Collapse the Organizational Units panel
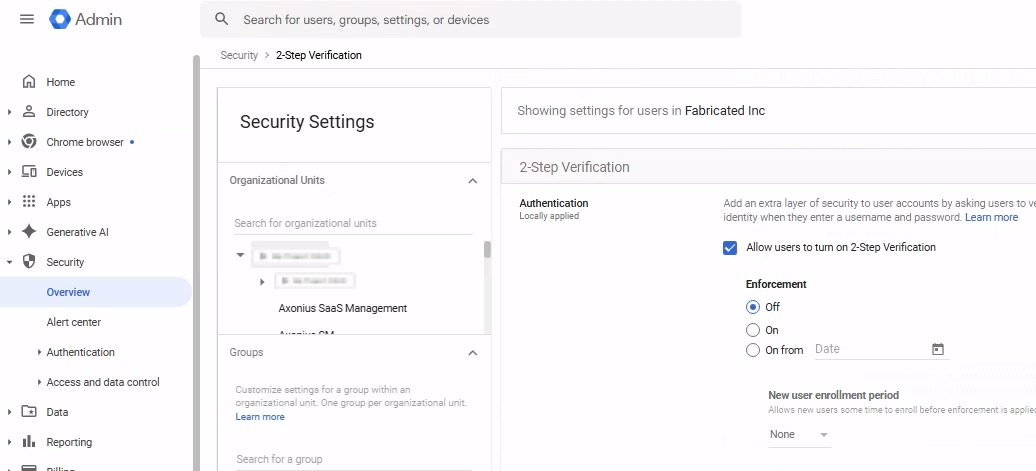1036x471 pixels. click(472, 181)
